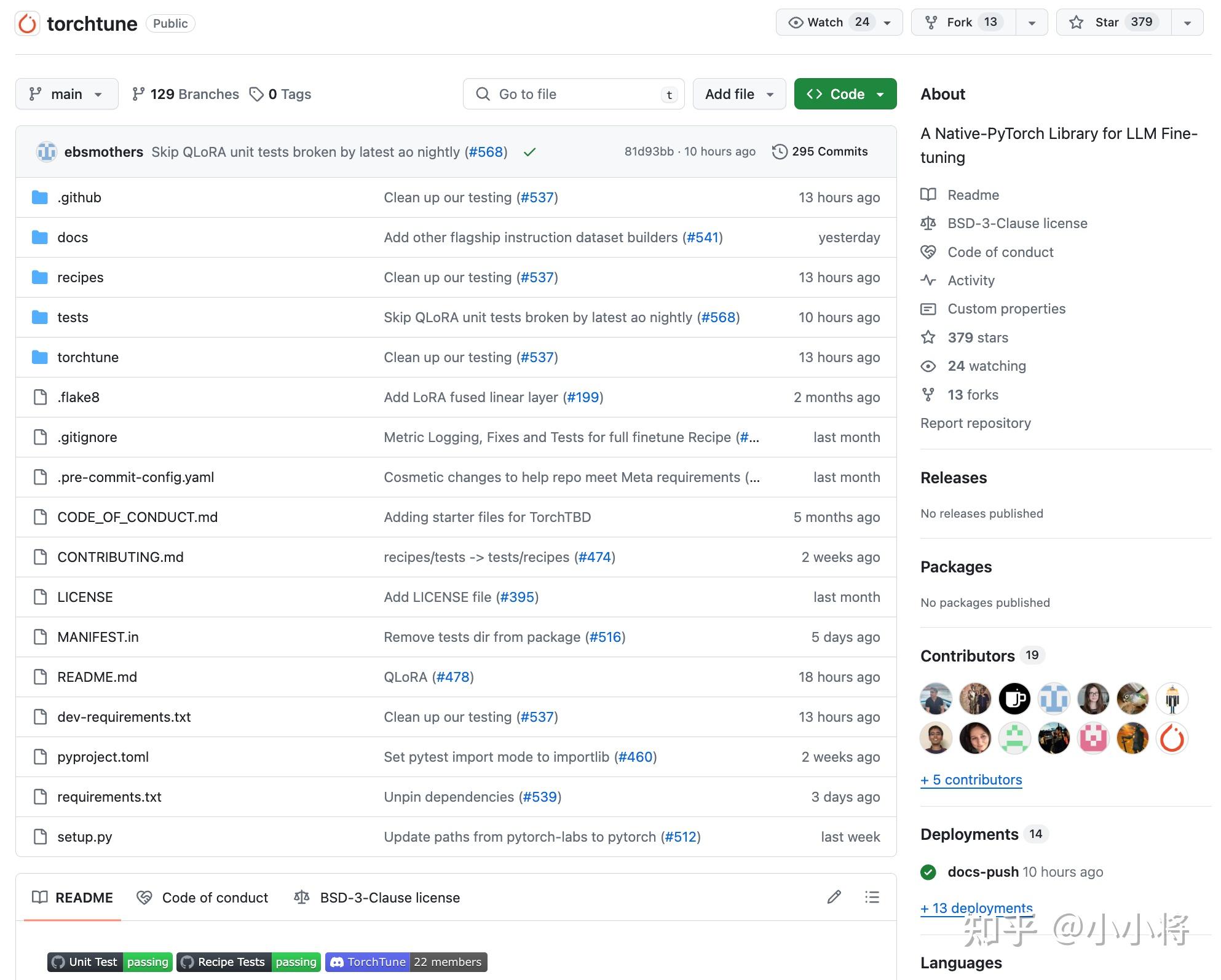This screenshot has height=980, width=1221.
Task: Click the Go to file search field
Action: (573, 94)
